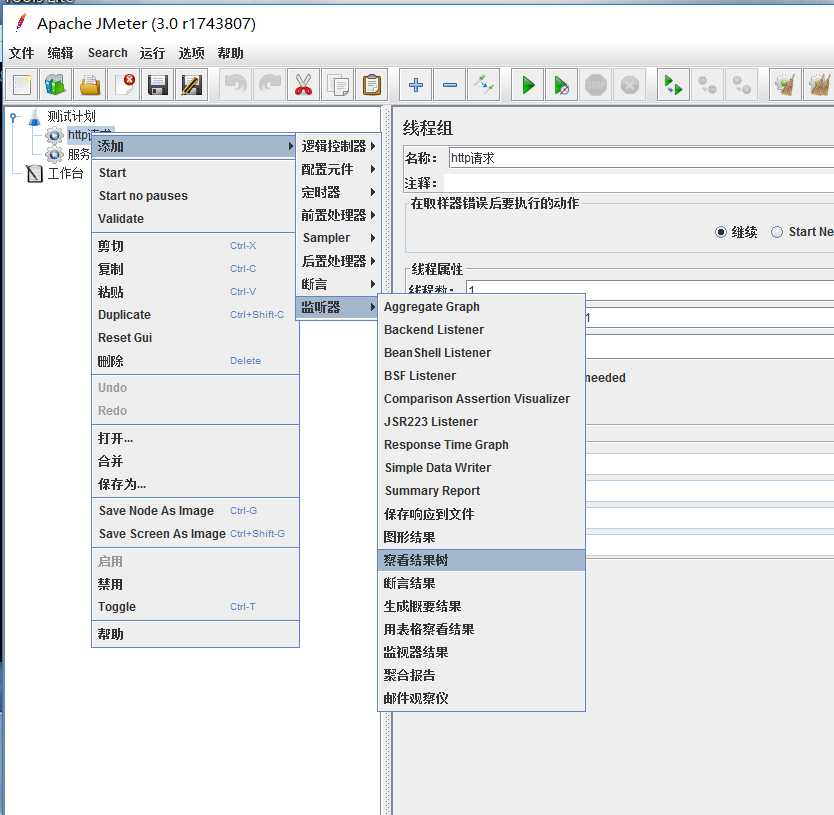This screenshot has width=834, height=815.
Task: Click Duplicate in context menu
Action: coord(195,315)
